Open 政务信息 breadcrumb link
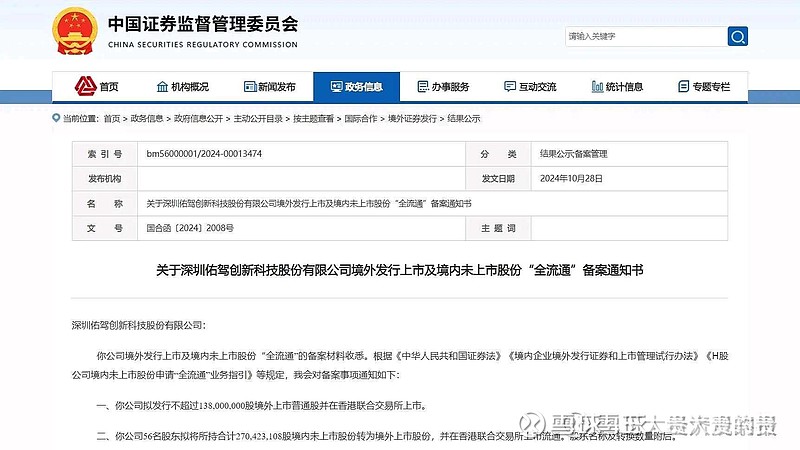Viewport: 800px width, 450px height. click(x=147, y=118)
